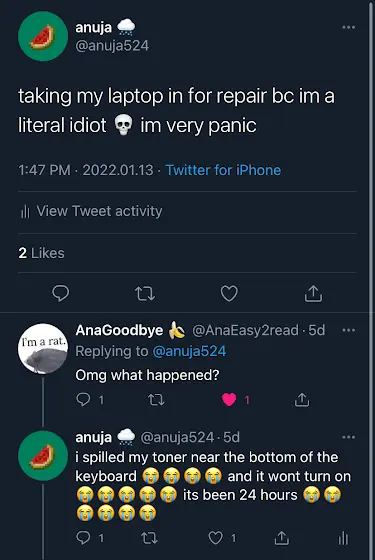The image size is (375, 560).
Task: Open the more options on main tweet
Action: pyautogui.click(x=349, y=28)
